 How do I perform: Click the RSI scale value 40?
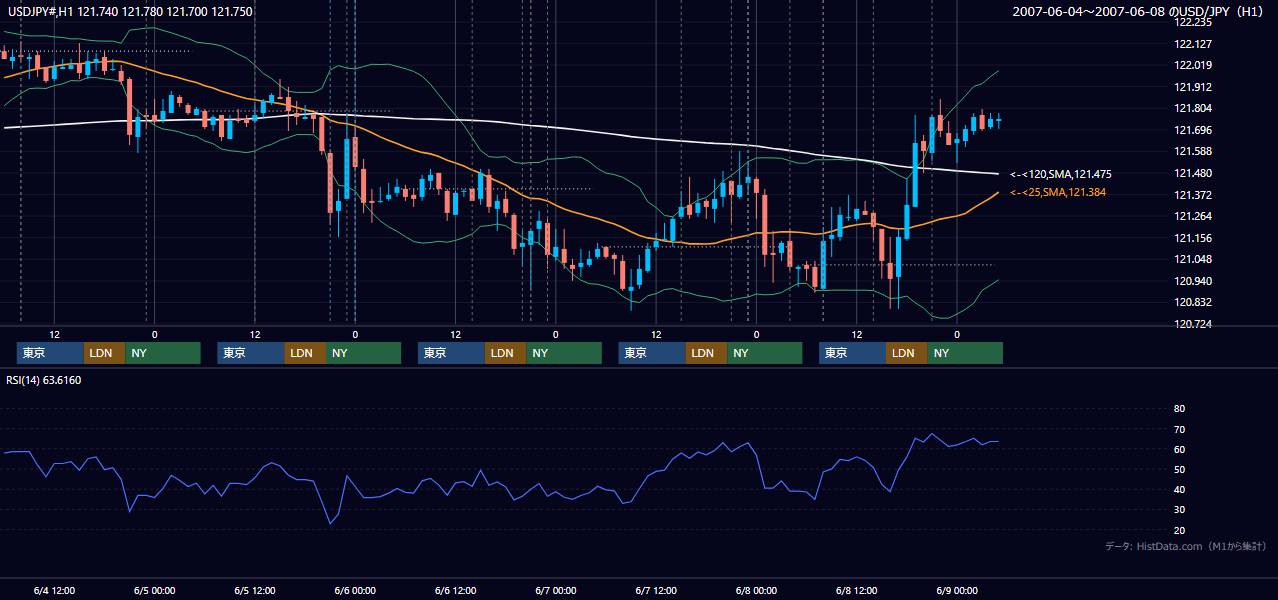[x=1179, y=489]
